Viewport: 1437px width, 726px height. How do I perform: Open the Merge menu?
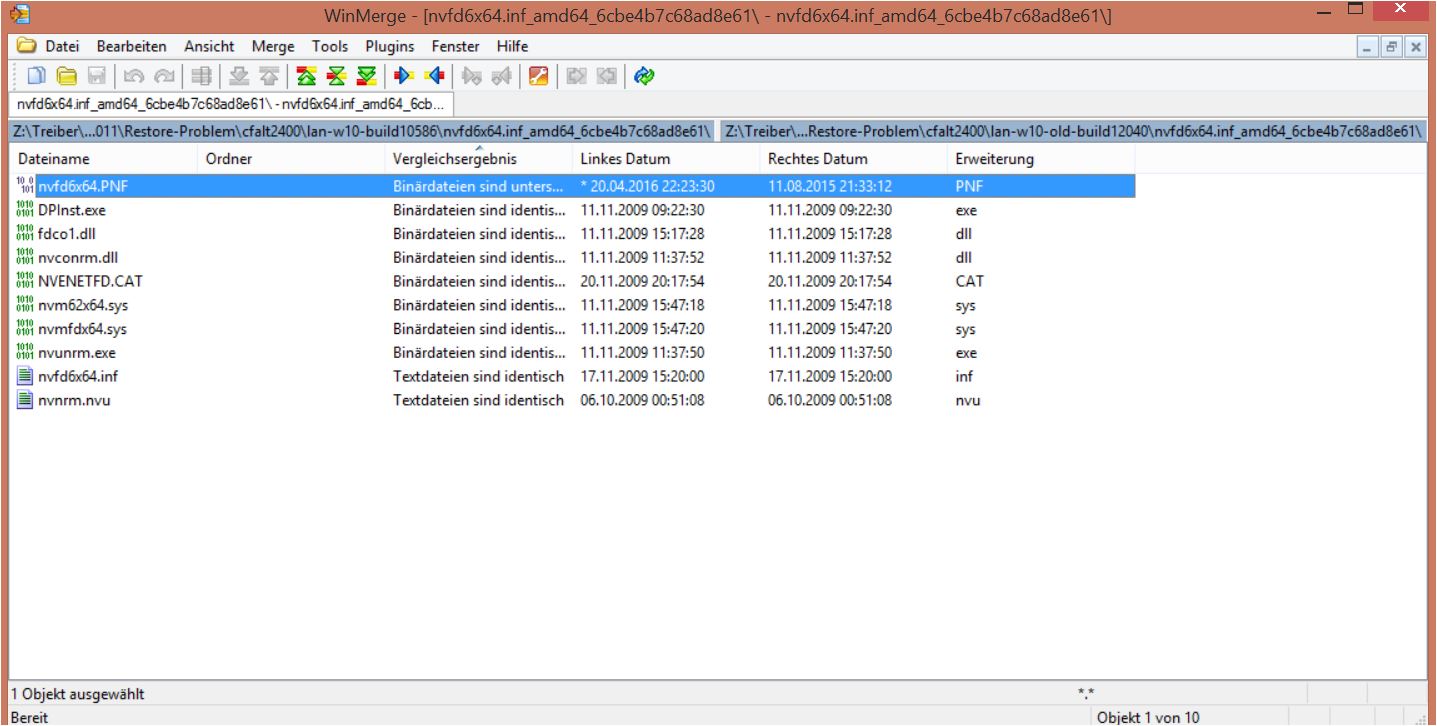click(x=273, y=46)
